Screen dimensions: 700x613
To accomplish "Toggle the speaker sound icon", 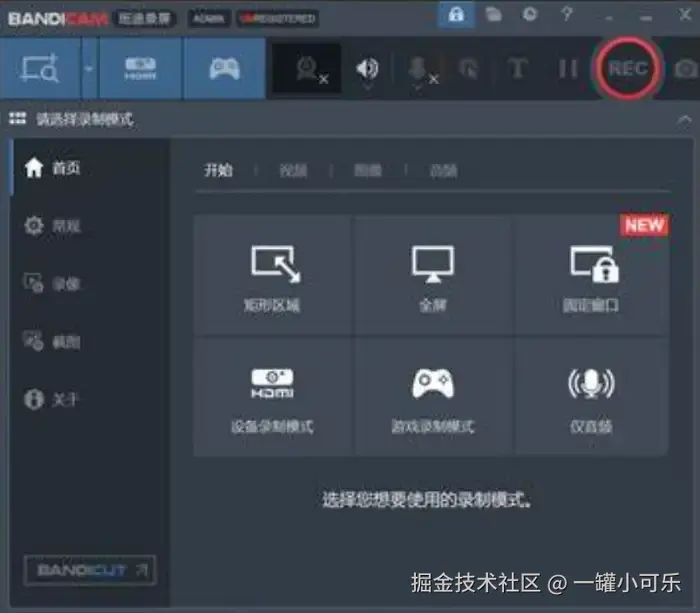I will 367,69.
